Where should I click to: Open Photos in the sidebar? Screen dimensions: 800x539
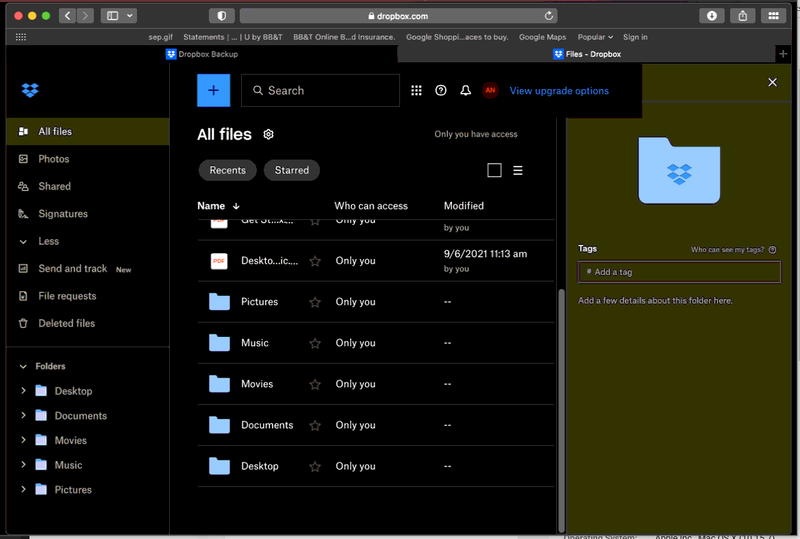(53, 159)
